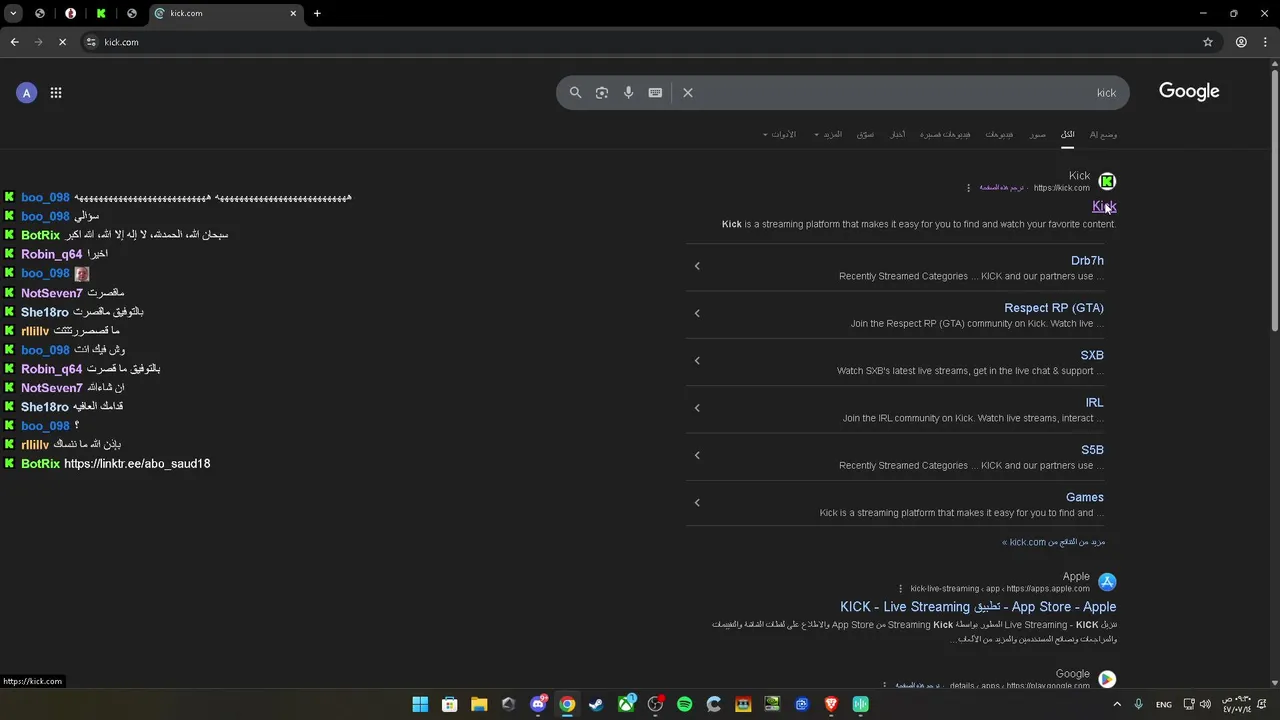Click the ENG language indicator in the tray
Viewport: 1280px width, 720px height.
tap(1164, 704)
